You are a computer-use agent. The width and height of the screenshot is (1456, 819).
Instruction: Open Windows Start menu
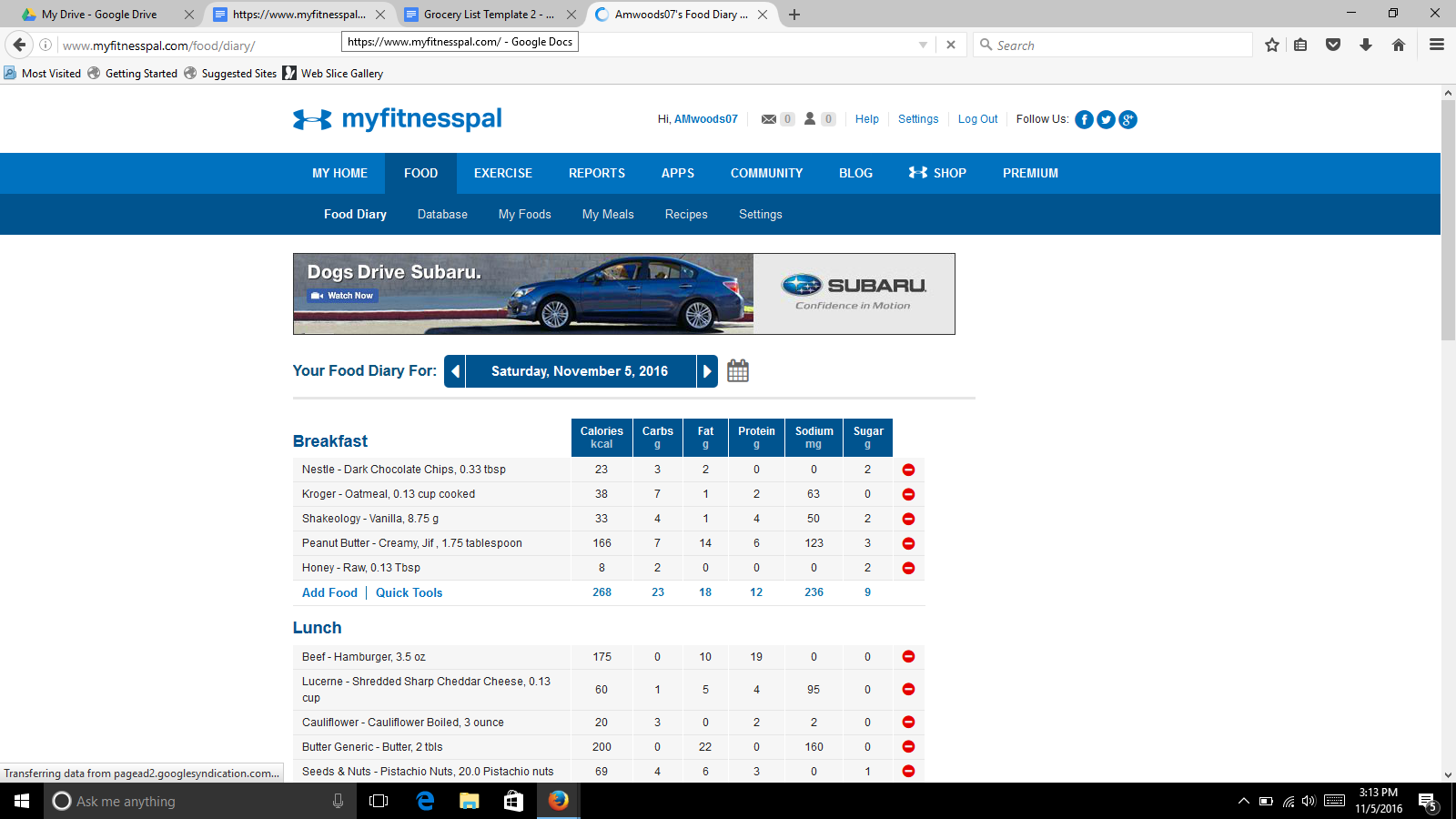point(22,801)
